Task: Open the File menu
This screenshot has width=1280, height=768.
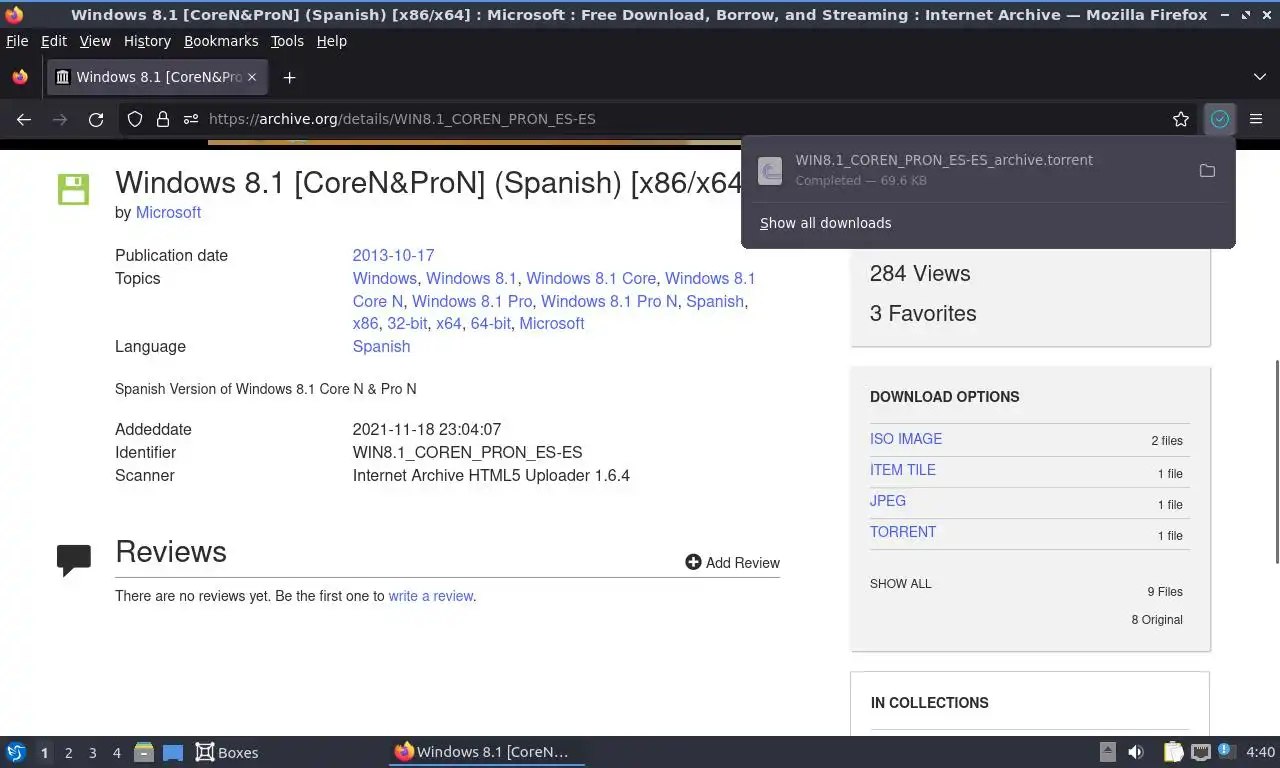Action: point(17,41)
